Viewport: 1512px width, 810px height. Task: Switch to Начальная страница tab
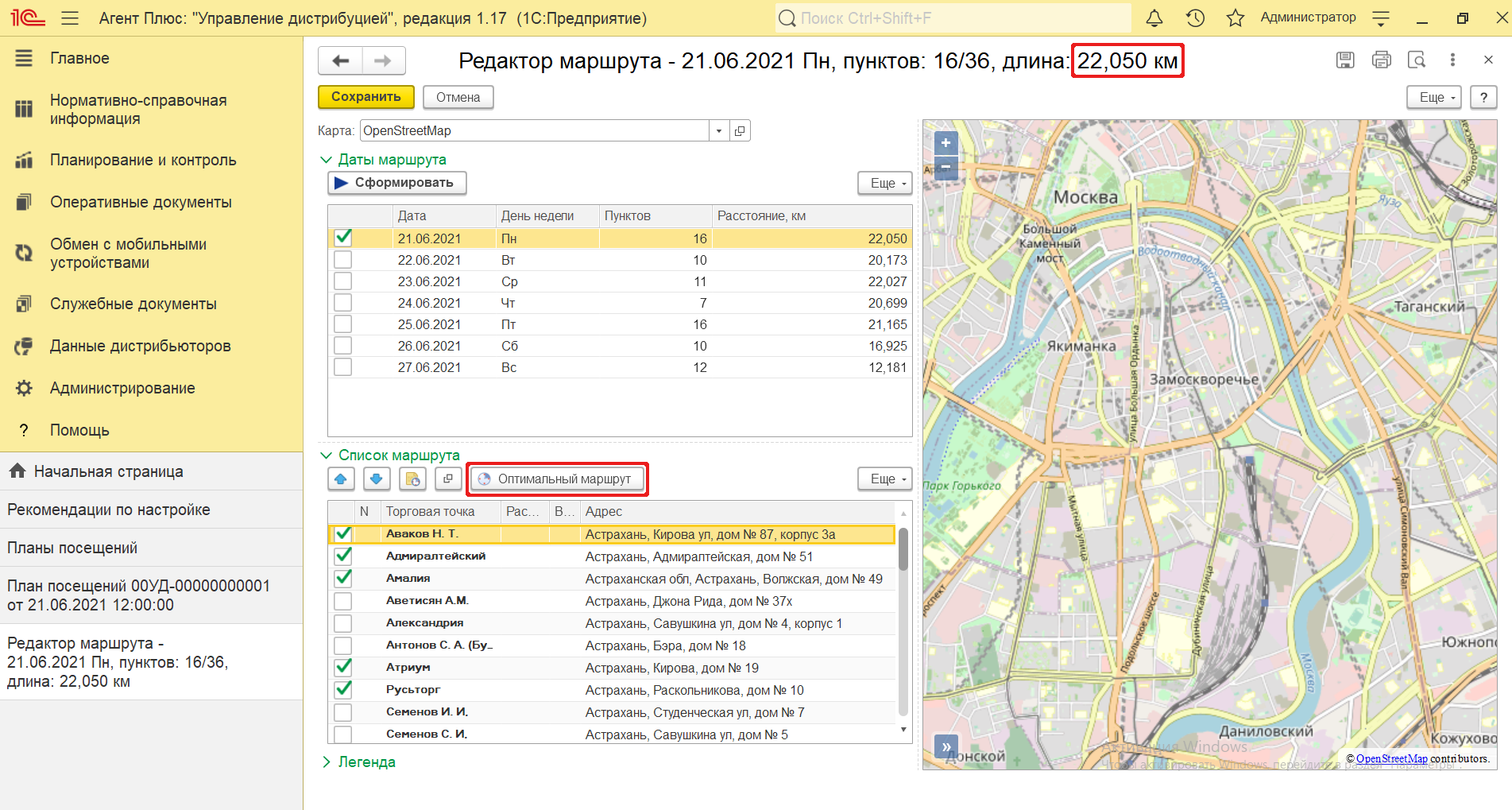tap(151, 471)
